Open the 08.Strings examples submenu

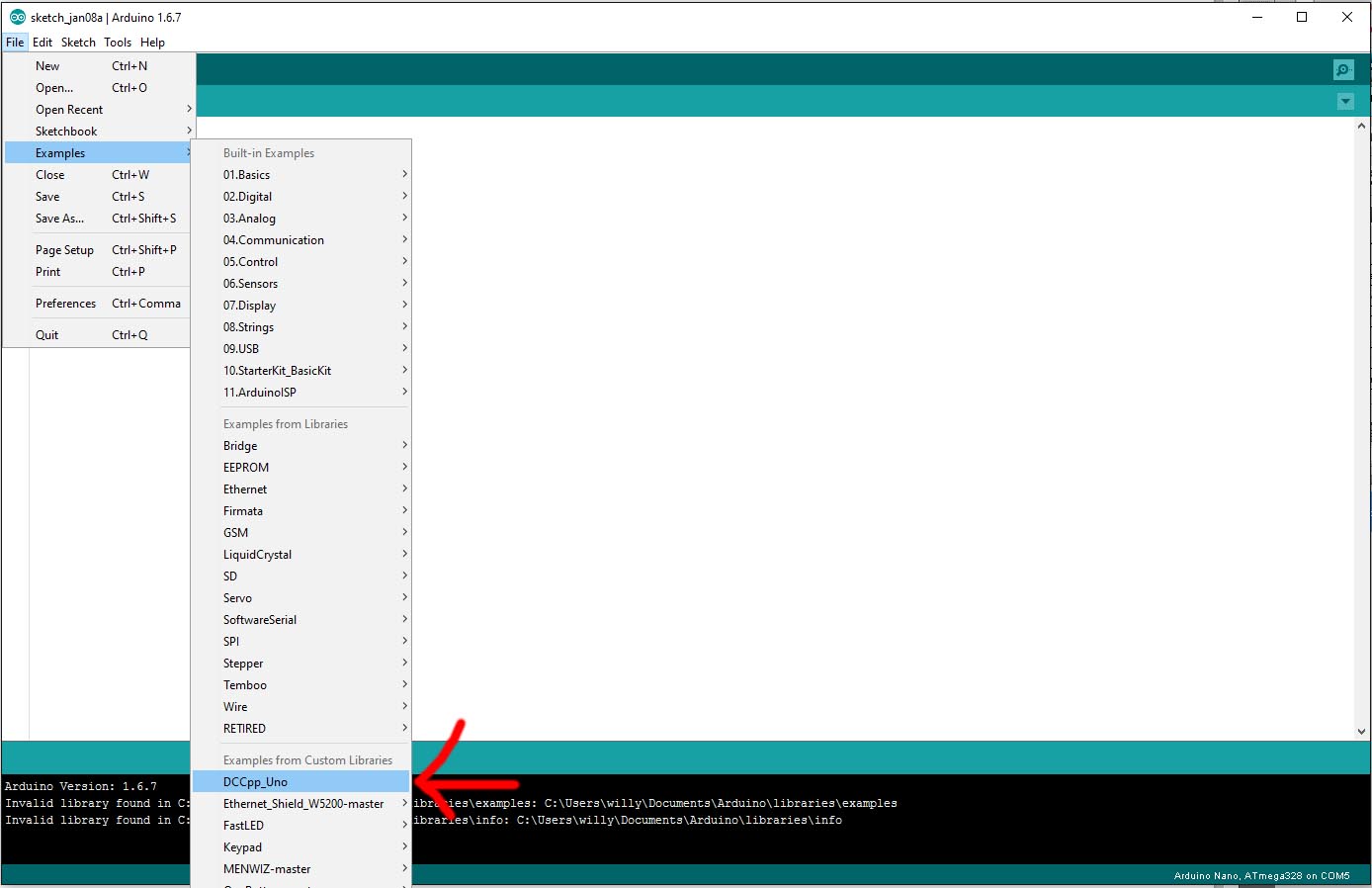tap(300, 327)
